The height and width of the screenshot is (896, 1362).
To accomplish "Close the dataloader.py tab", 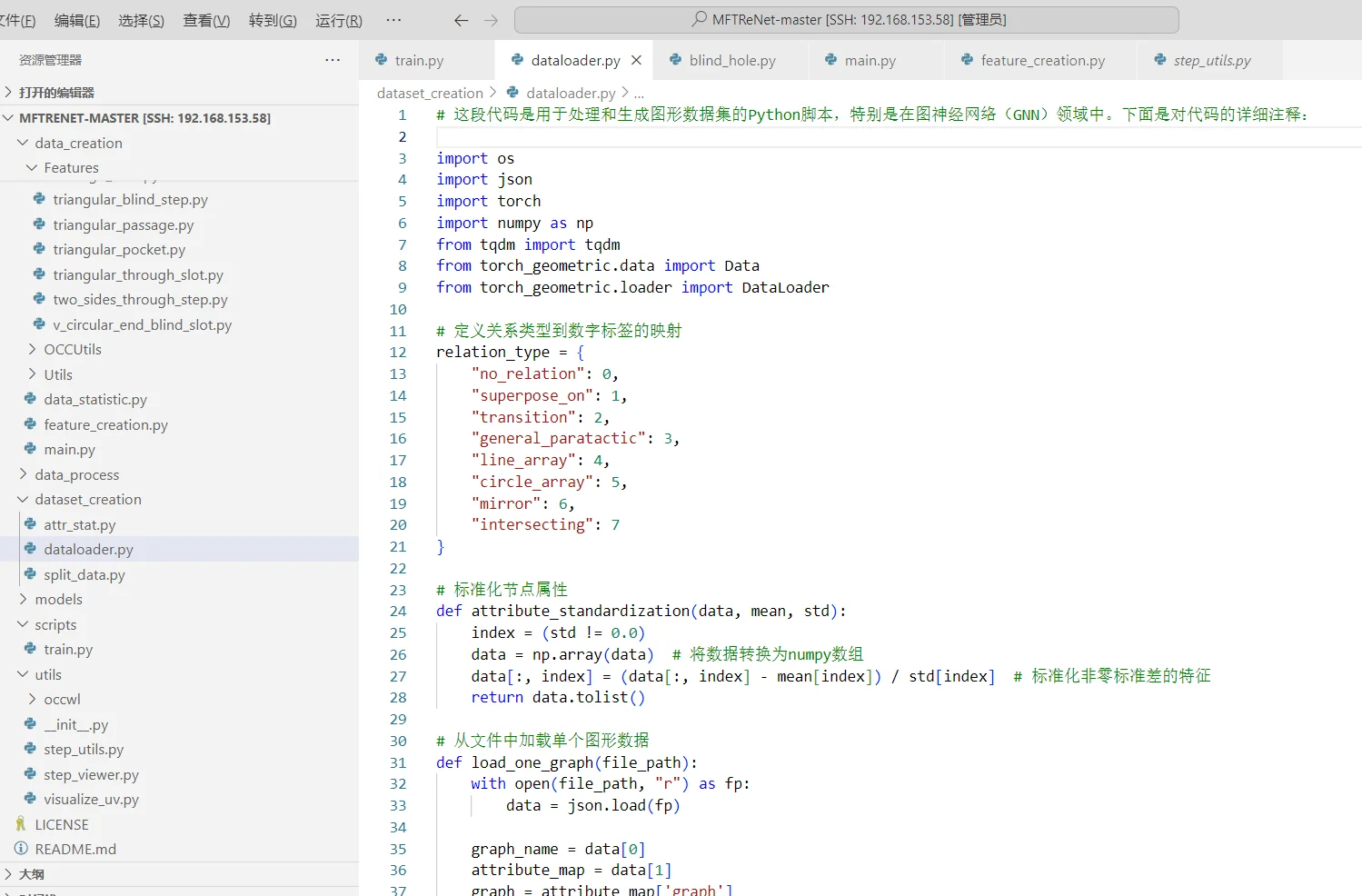I will [x=636, y=60].
